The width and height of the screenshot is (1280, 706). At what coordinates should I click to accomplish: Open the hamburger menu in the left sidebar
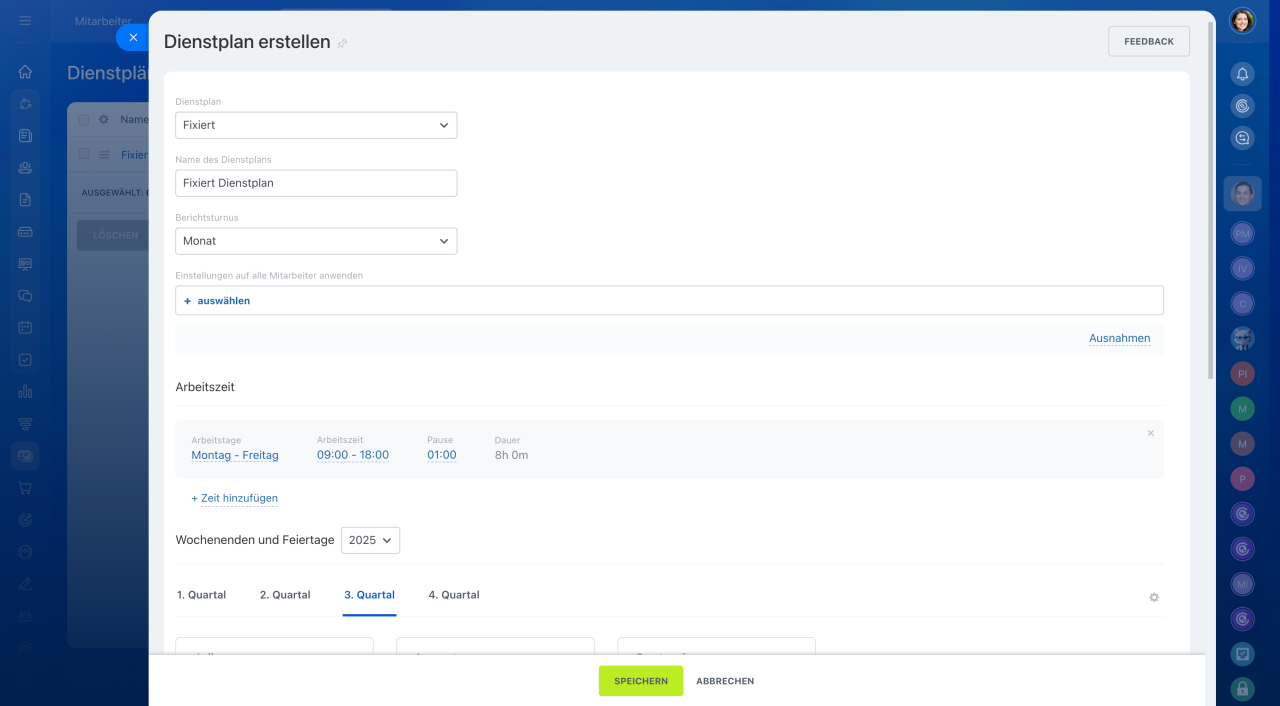click(x=25, y=21)
